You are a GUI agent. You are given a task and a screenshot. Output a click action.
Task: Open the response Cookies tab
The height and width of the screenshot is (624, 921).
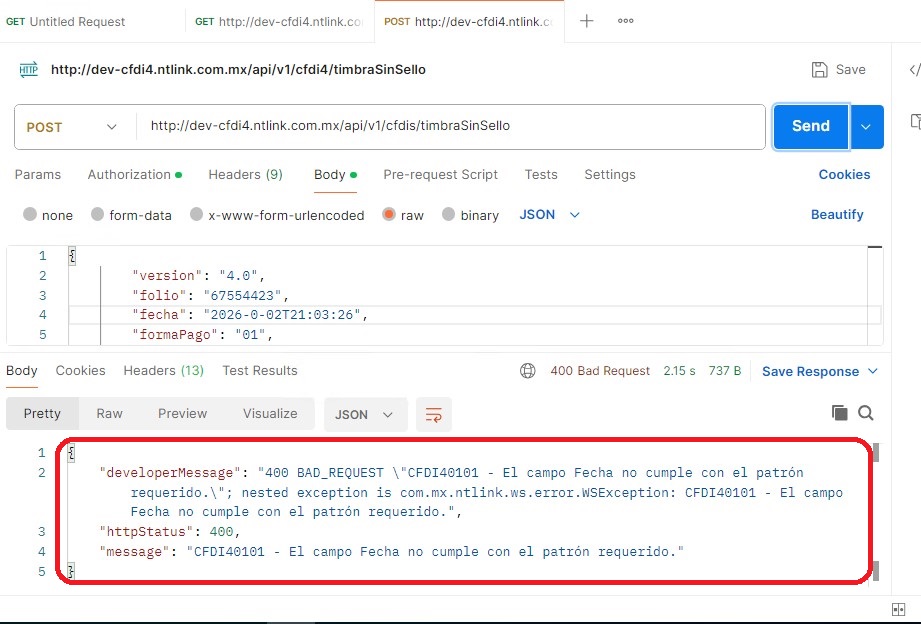[80, 371]
